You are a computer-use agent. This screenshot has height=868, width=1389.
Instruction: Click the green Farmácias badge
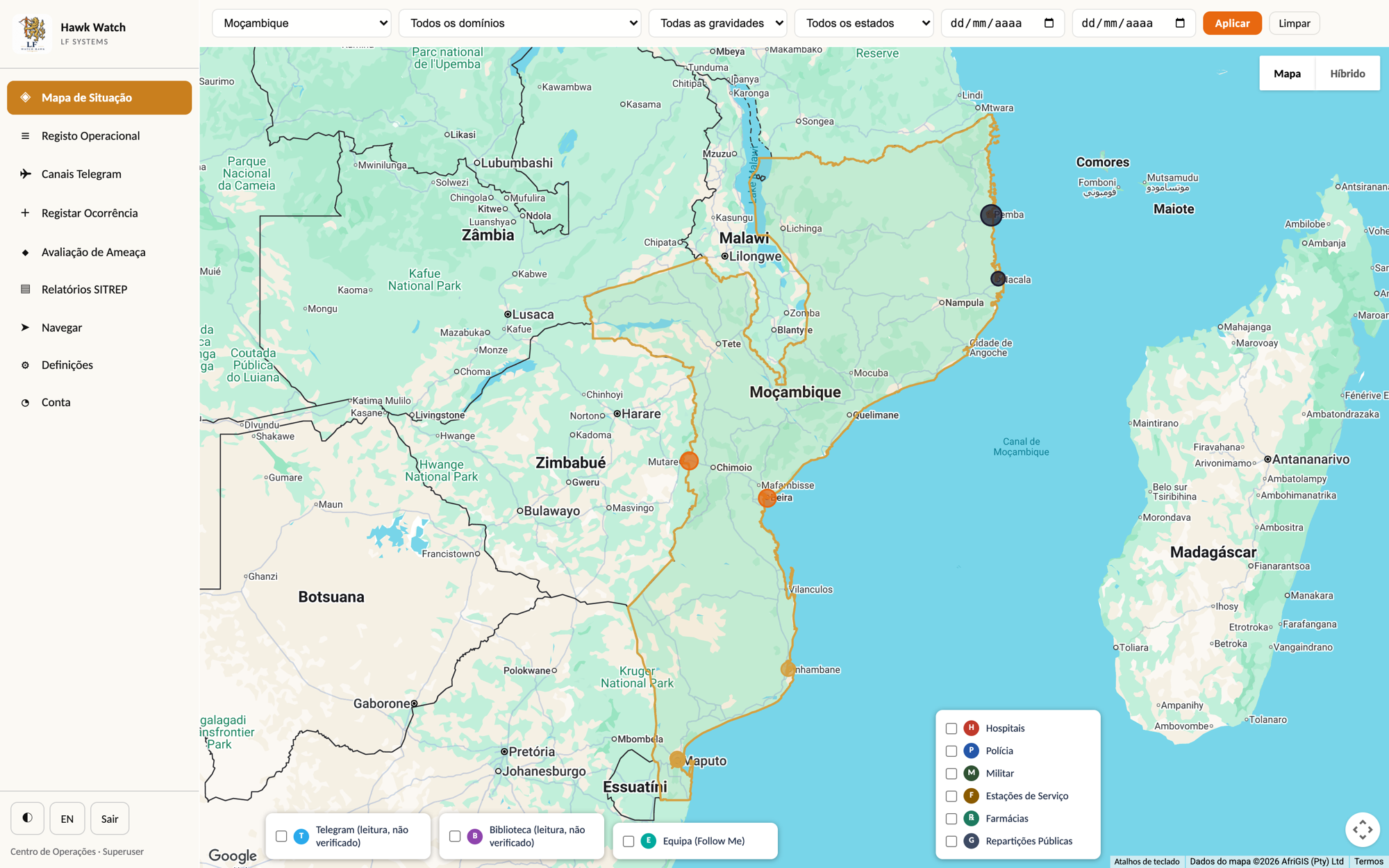(x=971, y=818)
